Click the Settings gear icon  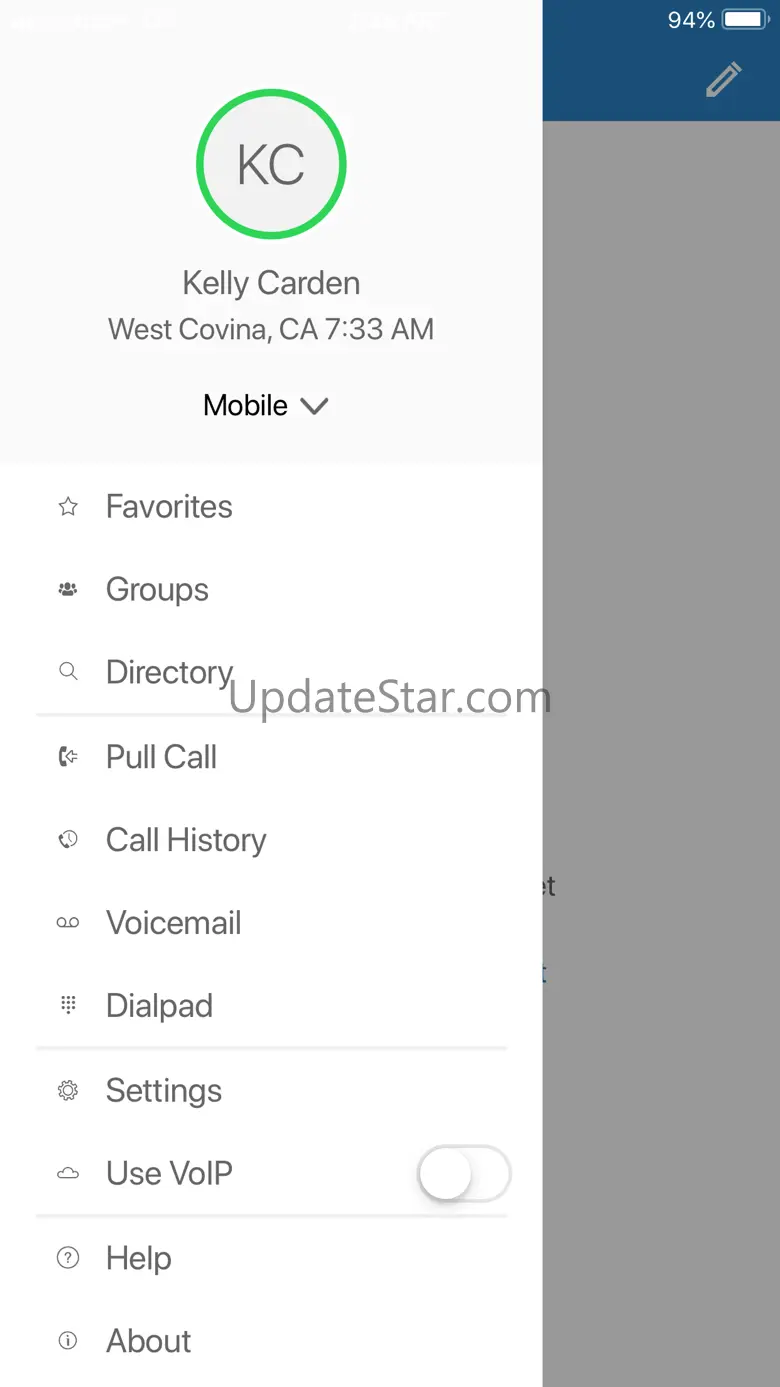click(68, 1091)
